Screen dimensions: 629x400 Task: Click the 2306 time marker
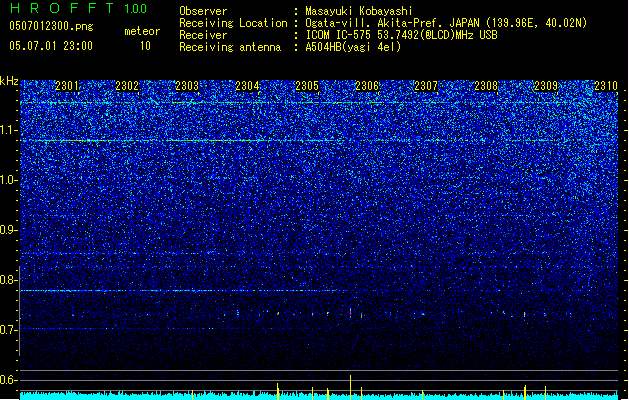click(x=367, y=86)
